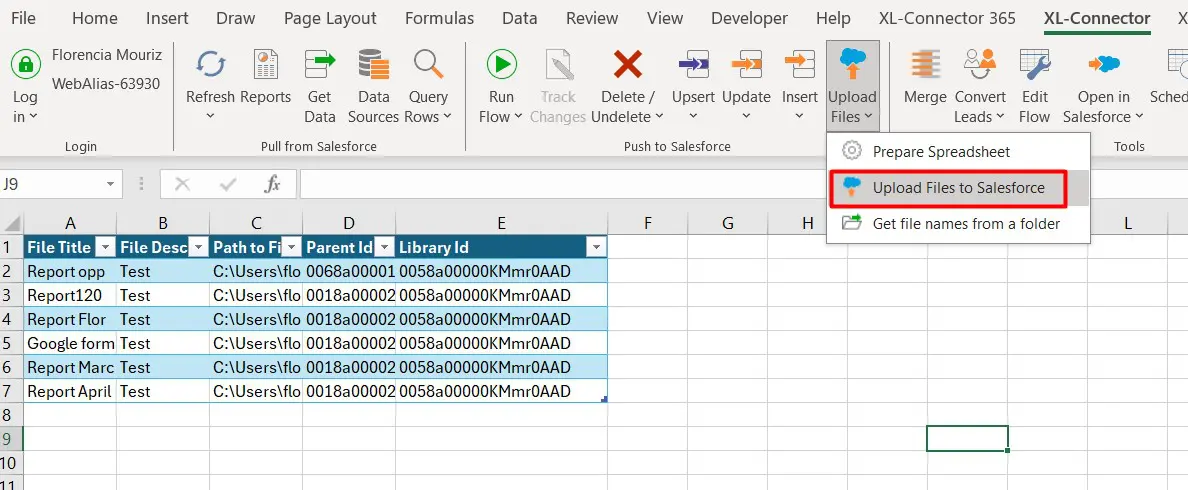Switch to the Help tab

(x=833, y=18)
